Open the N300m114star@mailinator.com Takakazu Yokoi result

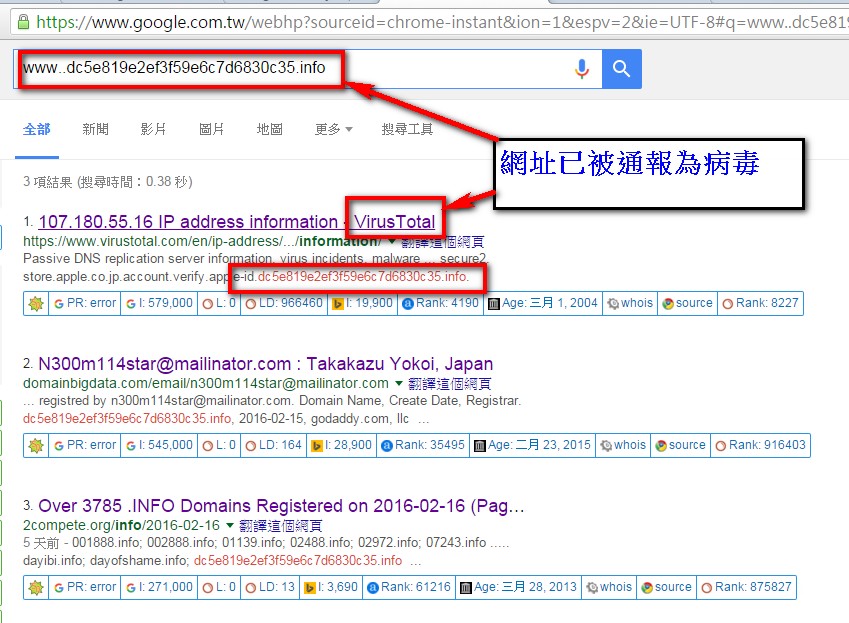266,364
